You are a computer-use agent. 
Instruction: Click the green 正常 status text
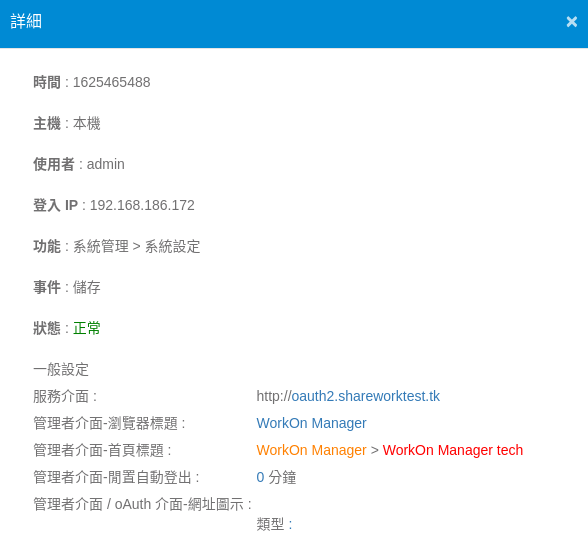click(x=87, y=328)
